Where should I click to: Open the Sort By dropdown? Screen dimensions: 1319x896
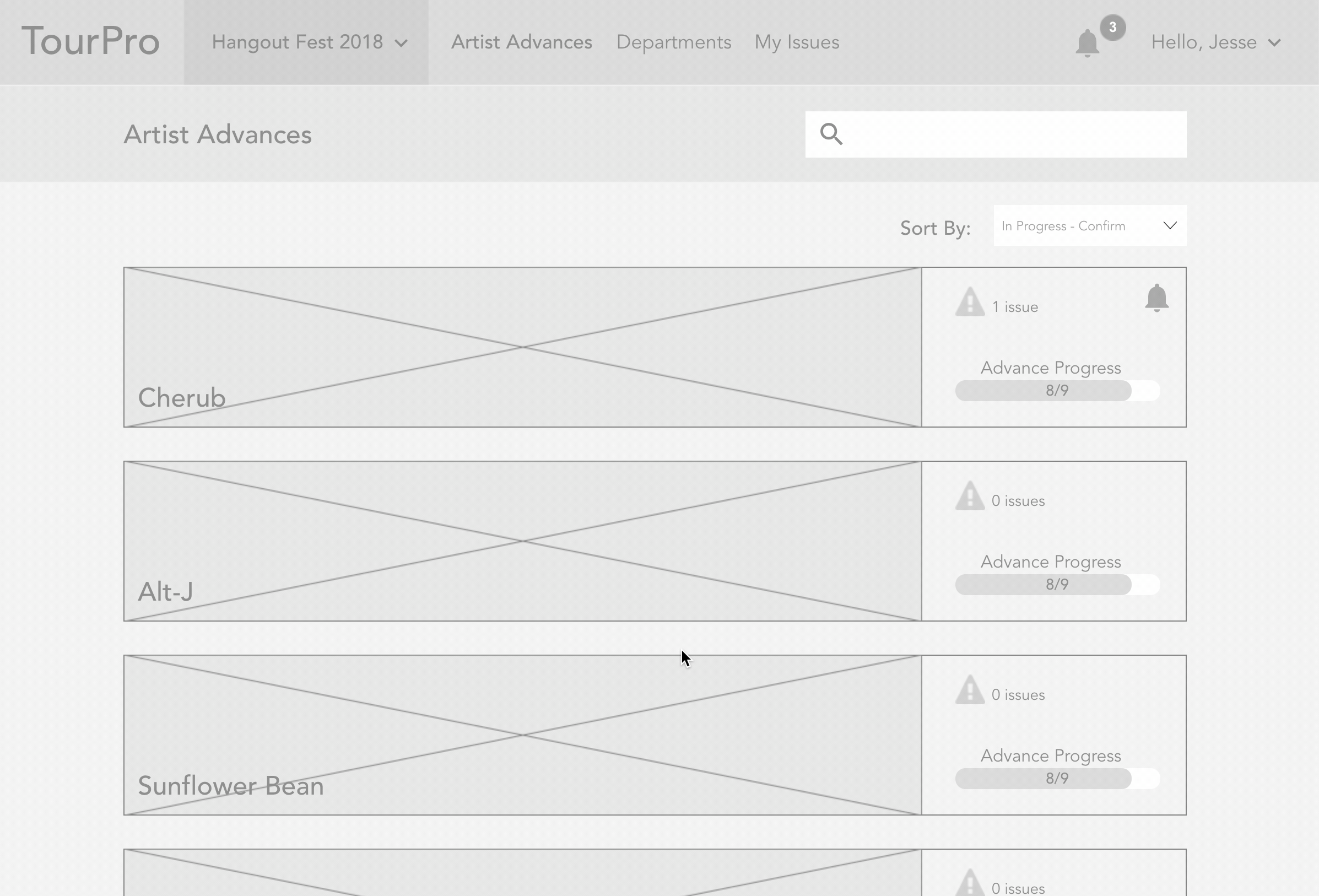click(x=1089, y=226)
